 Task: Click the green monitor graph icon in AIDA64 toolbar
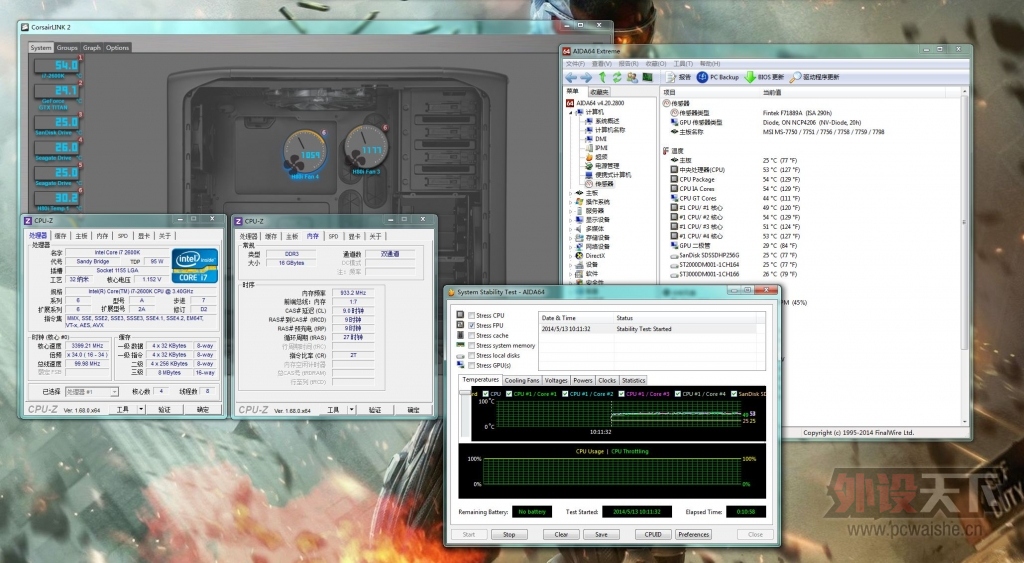point(647,77)
